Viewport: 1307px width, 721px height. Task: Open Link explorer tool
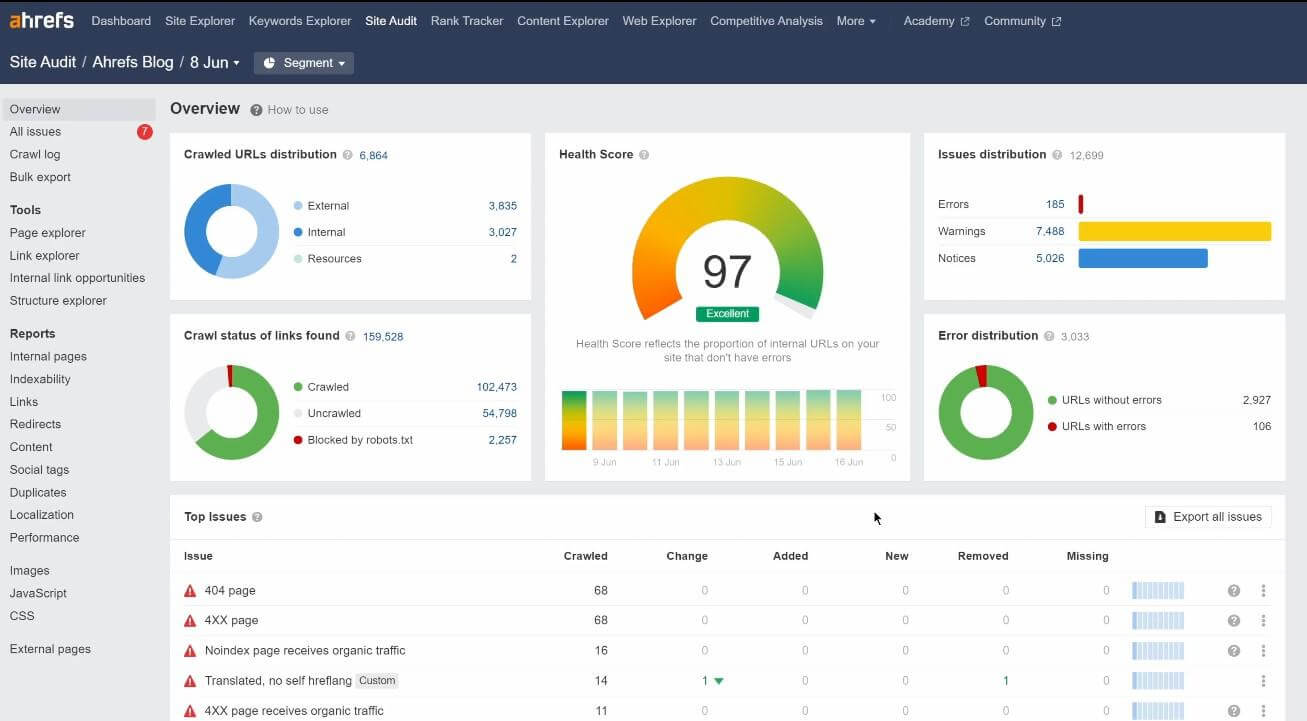44,256
